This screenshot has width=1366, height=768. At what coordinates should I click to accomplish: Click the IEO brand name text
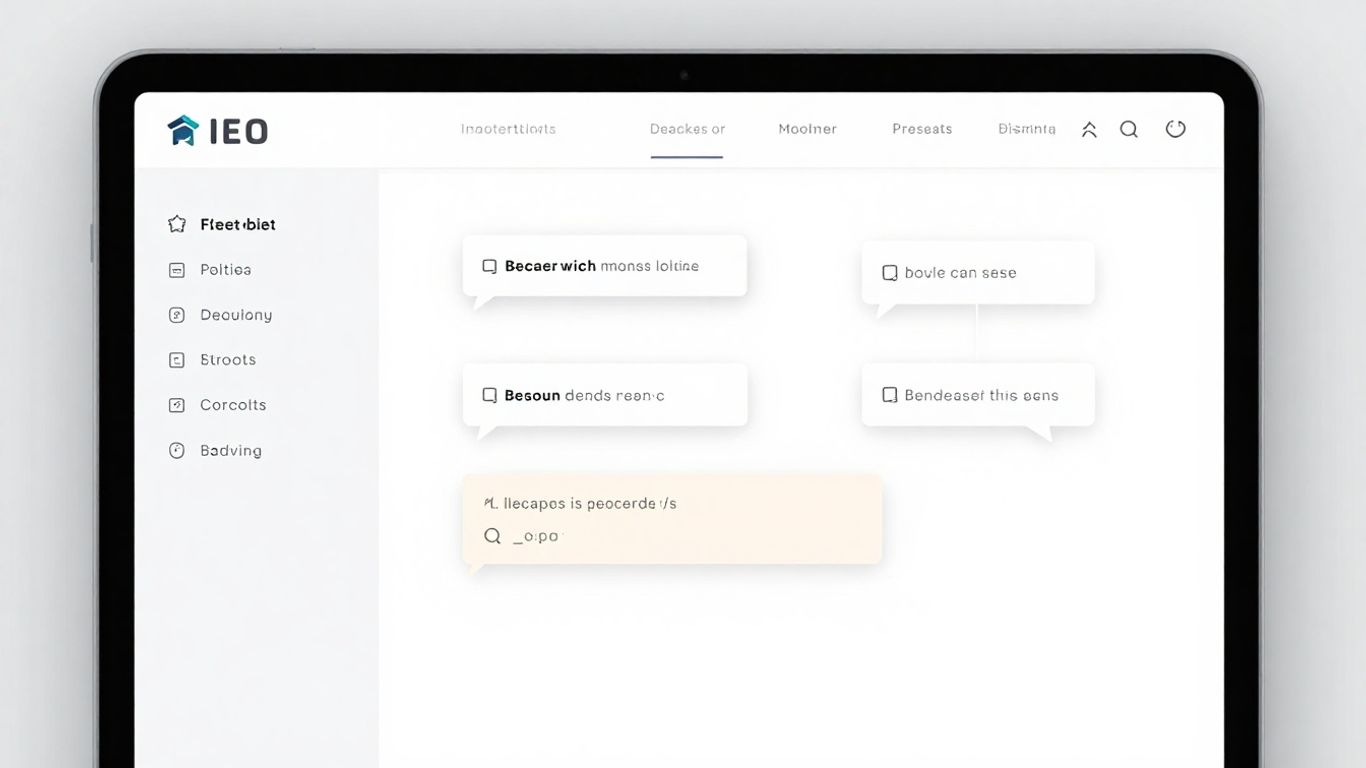point(239,131)
